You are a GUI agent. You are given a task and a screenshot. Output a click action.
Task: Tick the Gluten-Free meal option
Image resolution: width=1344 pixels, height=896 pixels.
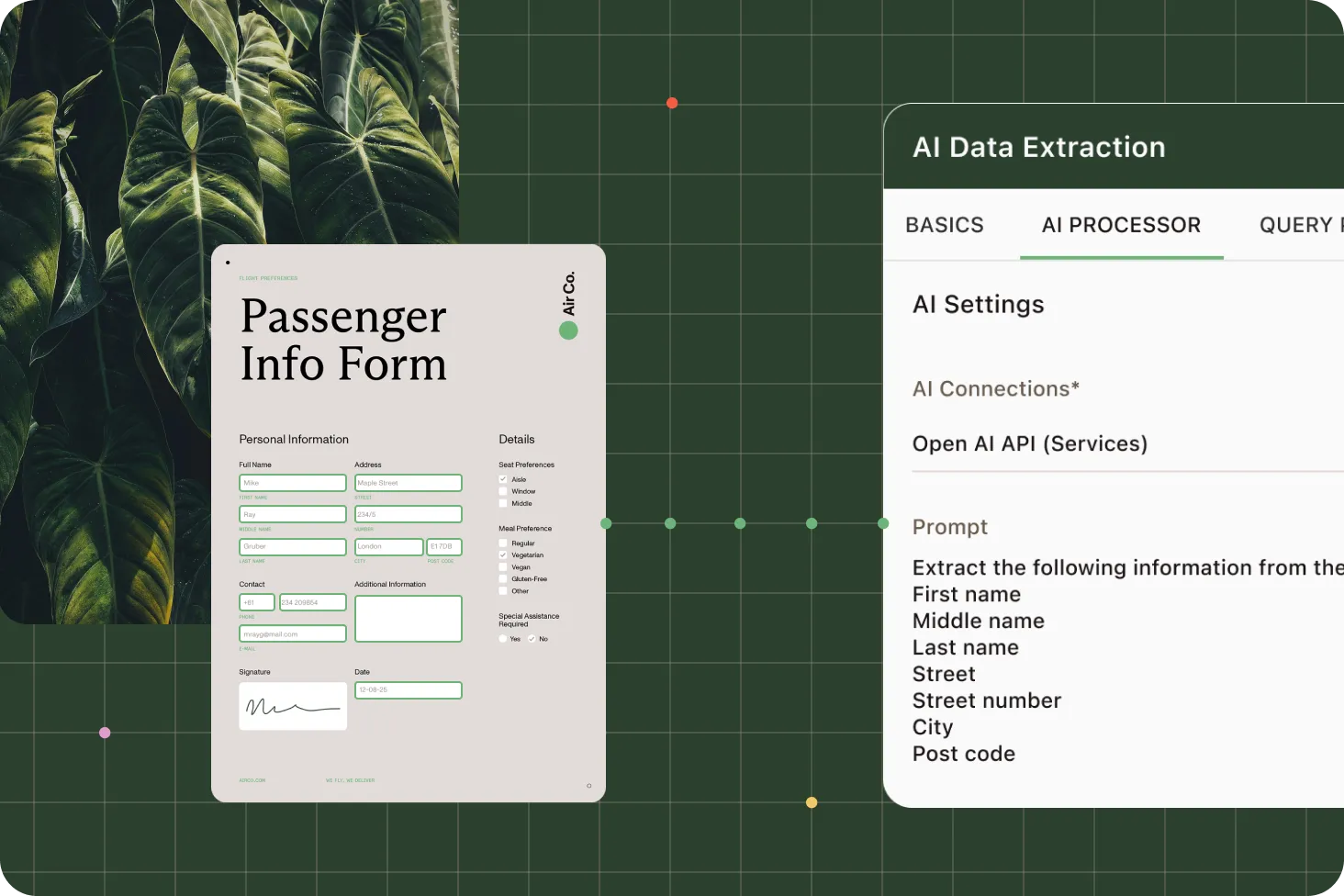(503, 579)
